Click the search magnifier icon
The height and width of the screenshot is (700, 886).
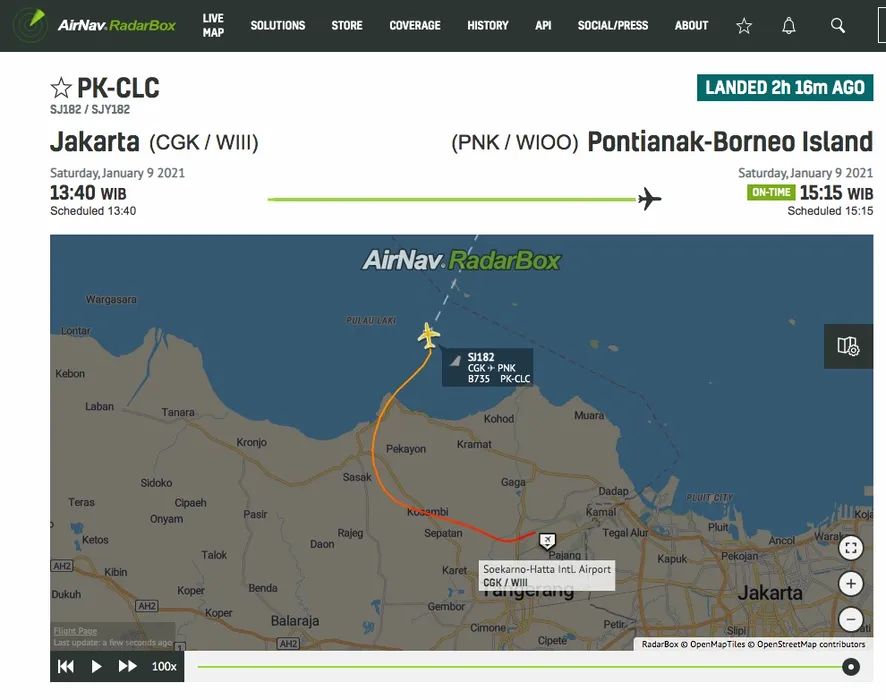(x=838, y=26)
